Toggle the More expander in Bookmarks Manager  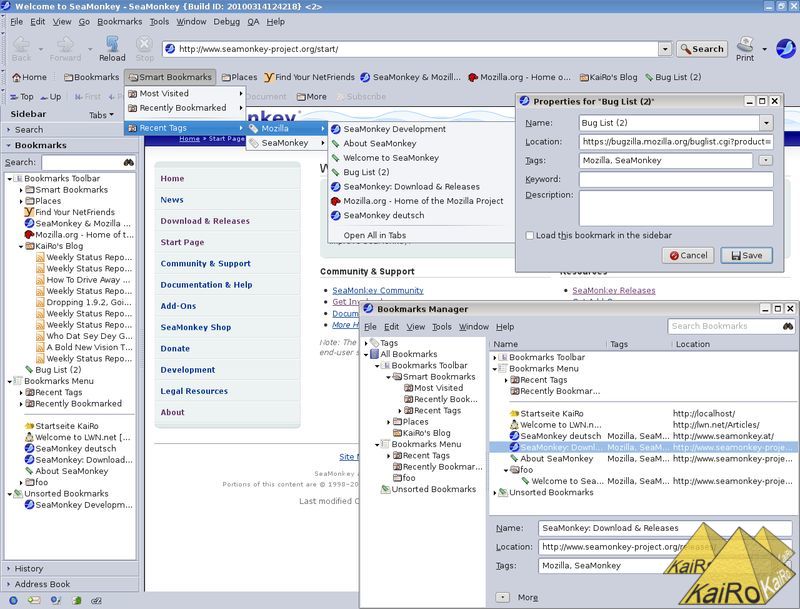pos(503,597)
